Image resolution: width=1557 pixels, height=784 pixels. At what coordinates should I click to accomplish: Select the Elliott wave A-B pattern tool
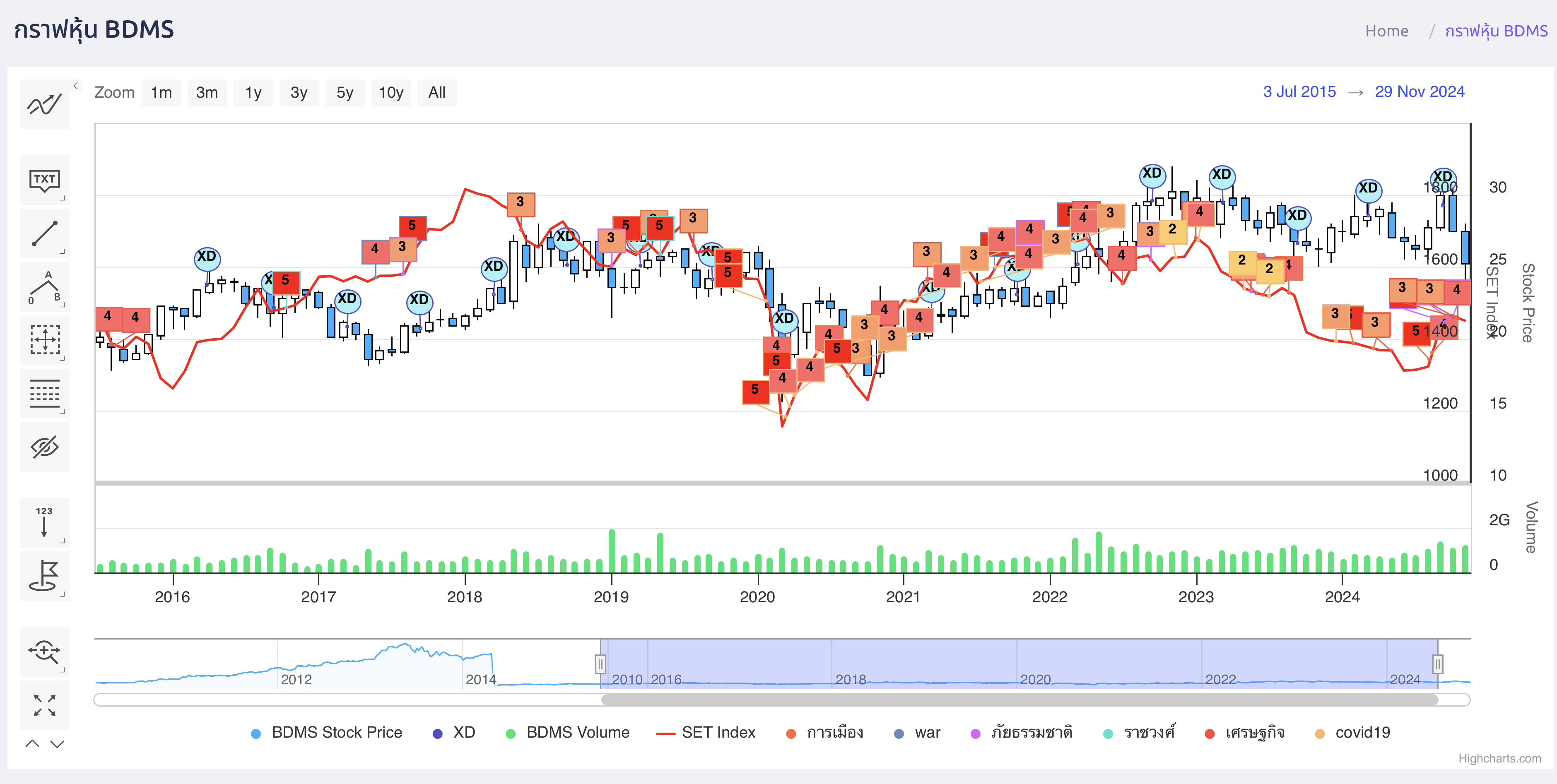pyautogui.click(x=45, y=287)
